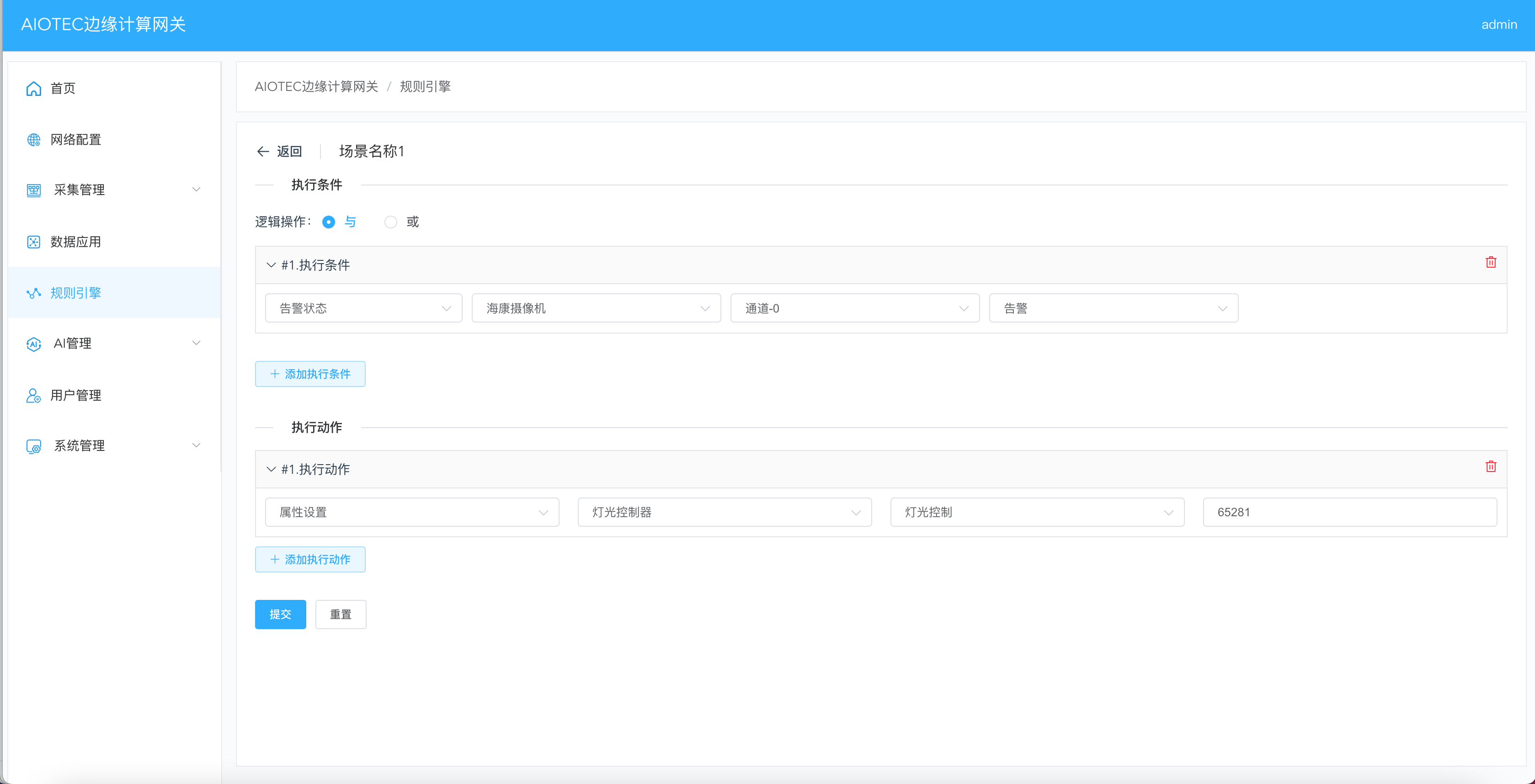
Task: Expand the 系统管理 submenu chevron
Action: tap(196, 445)
